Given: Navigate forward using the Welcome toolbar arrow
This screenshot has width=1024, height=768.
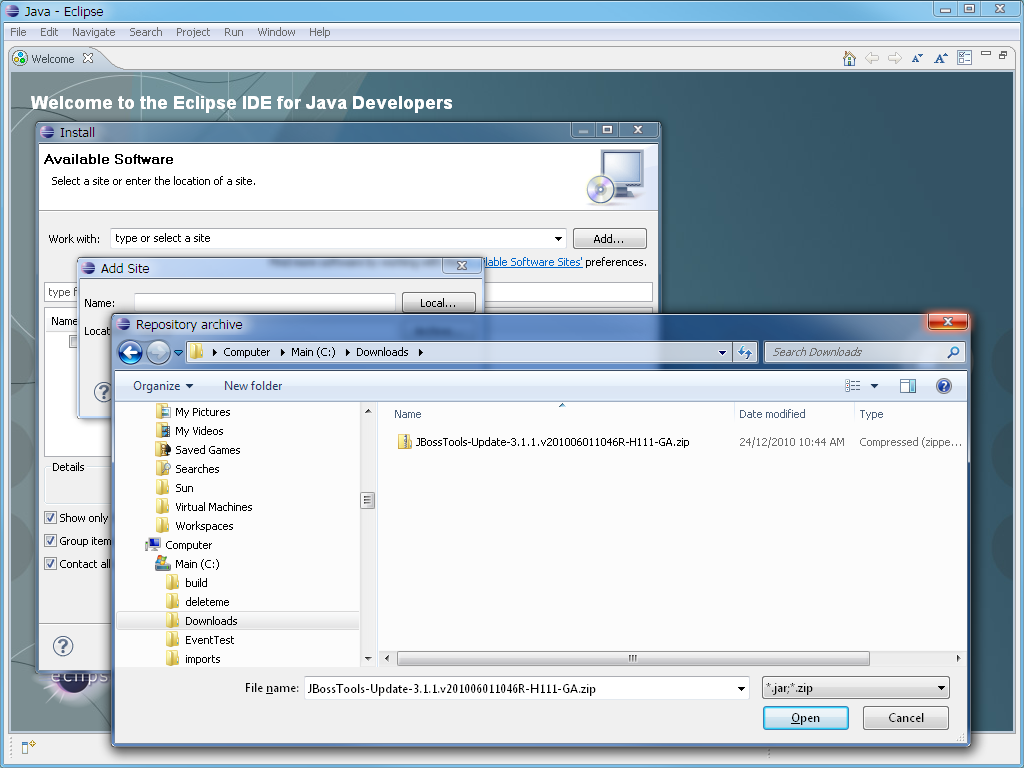Looking at the screenshot, I should pos(895,58).
